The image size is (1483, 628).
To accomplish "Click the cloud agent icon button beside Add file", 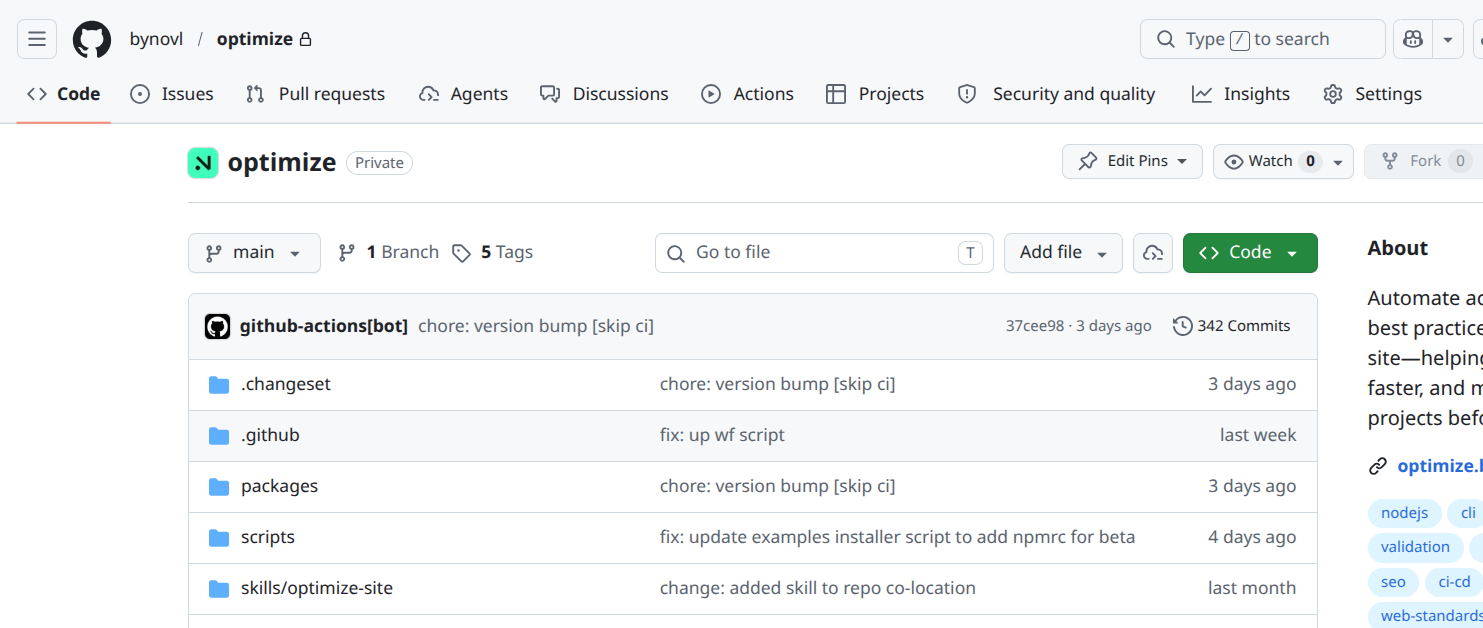I will 1153,253.
